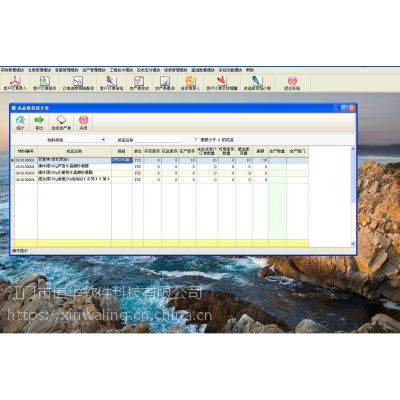Click the red 退出系统 exit system icon
This screenshot has width=400, height=400.
tap(292, 83)
